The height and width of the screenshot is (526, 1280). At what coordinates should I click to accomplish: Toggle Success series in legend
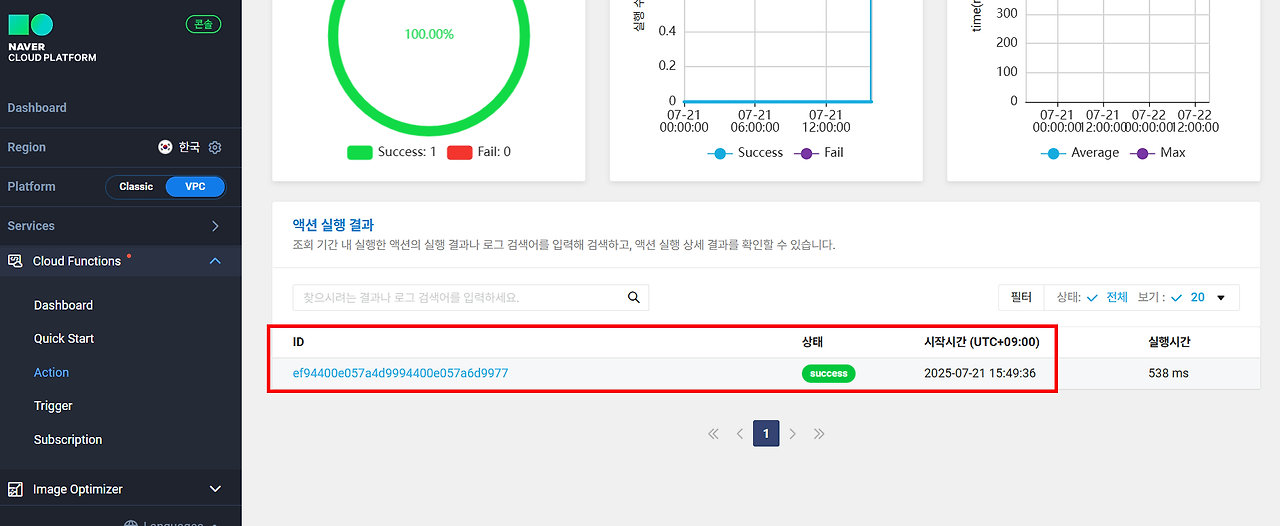745,152
